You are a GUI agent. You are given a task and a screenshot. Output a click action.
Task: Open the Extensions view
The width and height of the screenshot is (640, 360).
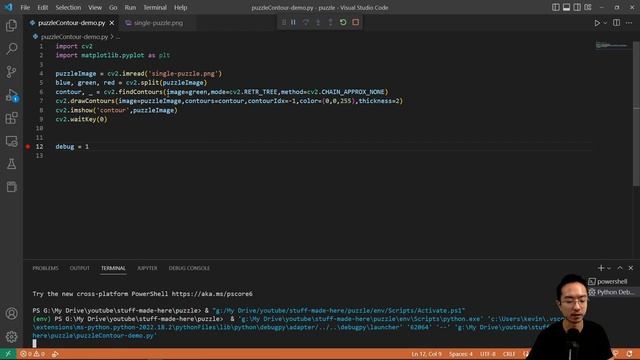(11, 118)
